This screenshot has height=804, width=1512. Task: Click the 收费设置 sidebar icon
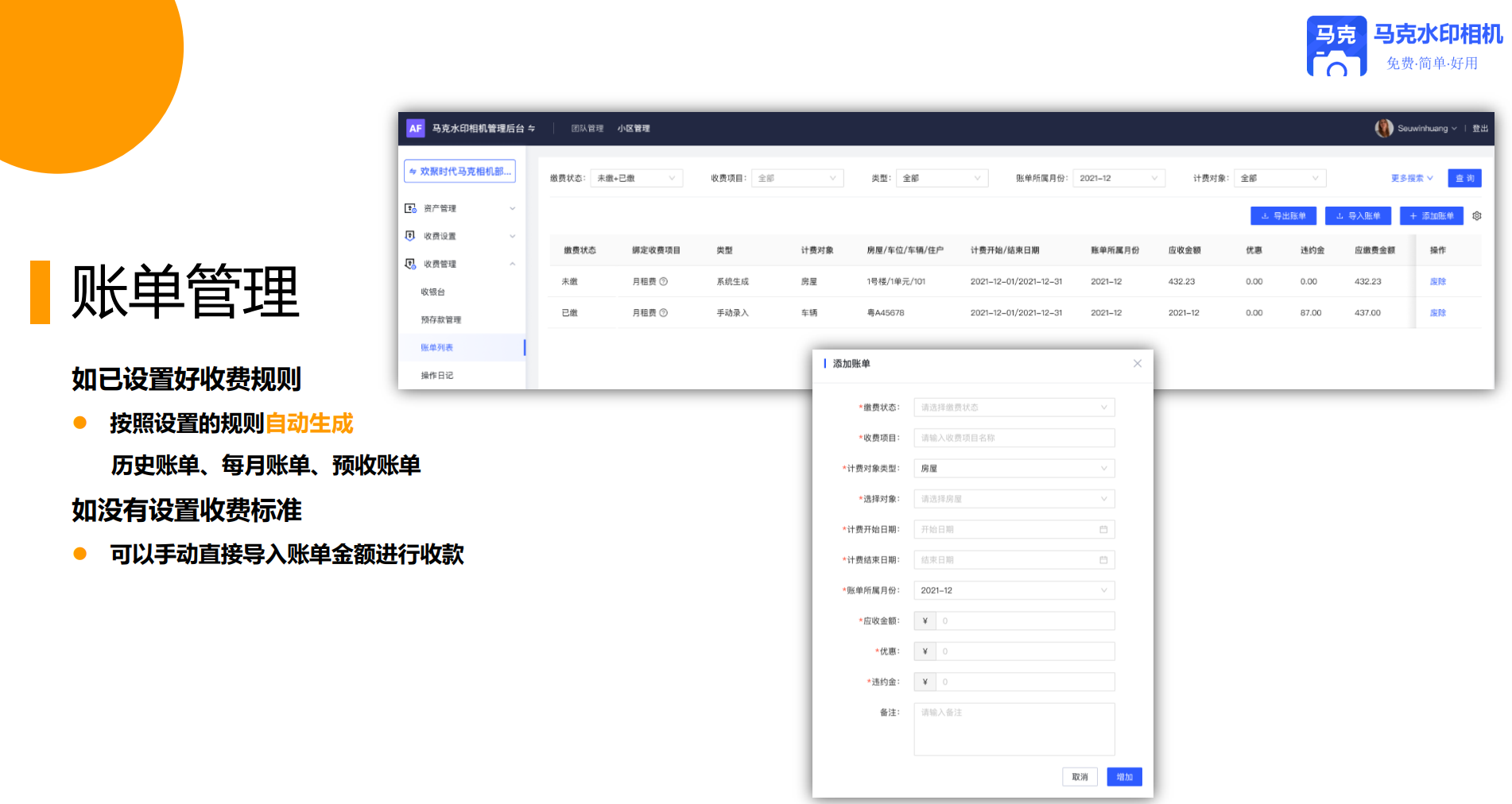coord(410,236)
